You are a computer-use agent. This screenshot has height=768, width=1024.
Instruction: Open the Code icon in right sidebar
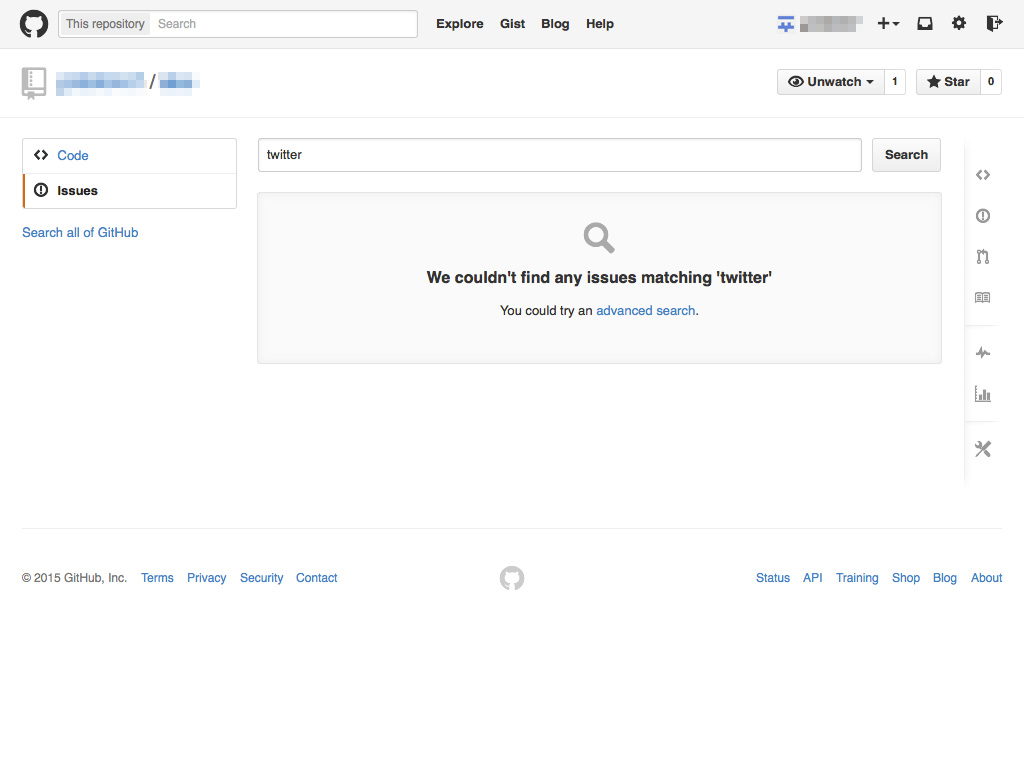tap(983, 175)
